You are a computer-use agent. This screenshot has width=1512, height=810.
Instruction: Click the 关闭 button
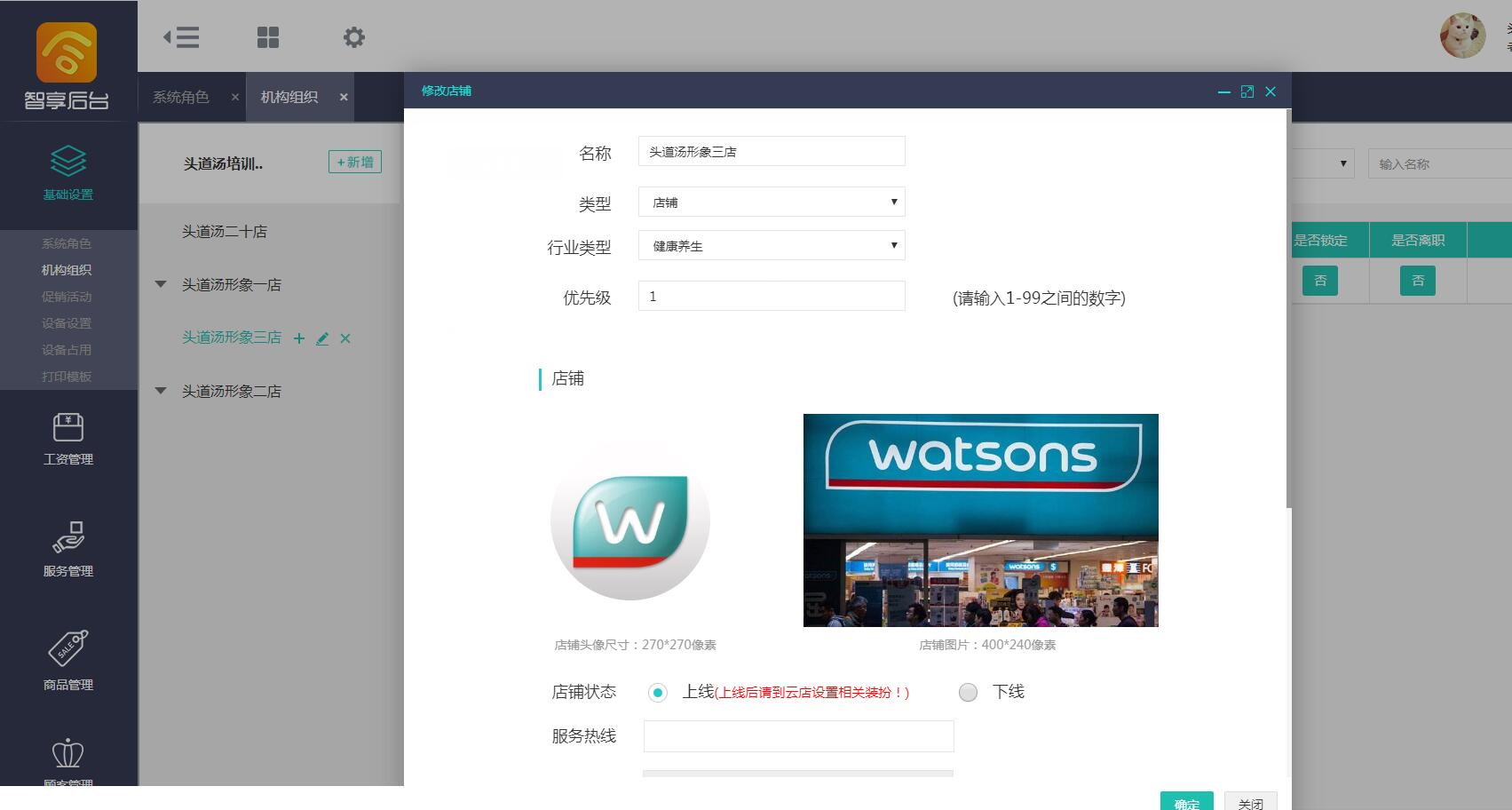point(1251,801)
